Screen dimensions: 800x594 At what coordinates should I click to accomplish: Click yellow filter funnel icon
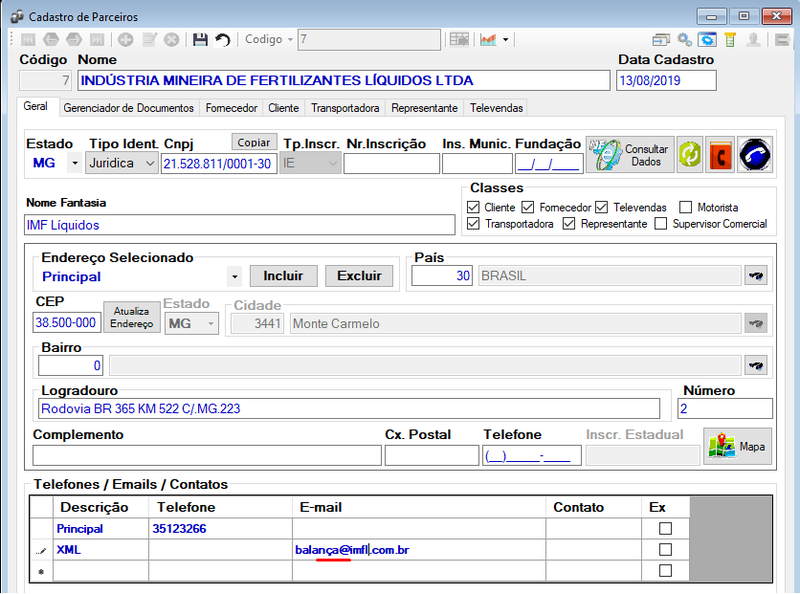tap(730, 39)
